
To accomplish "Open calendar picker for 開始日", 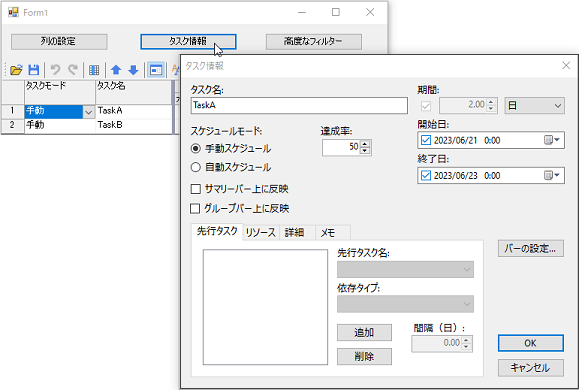I will tap(552, 140).
